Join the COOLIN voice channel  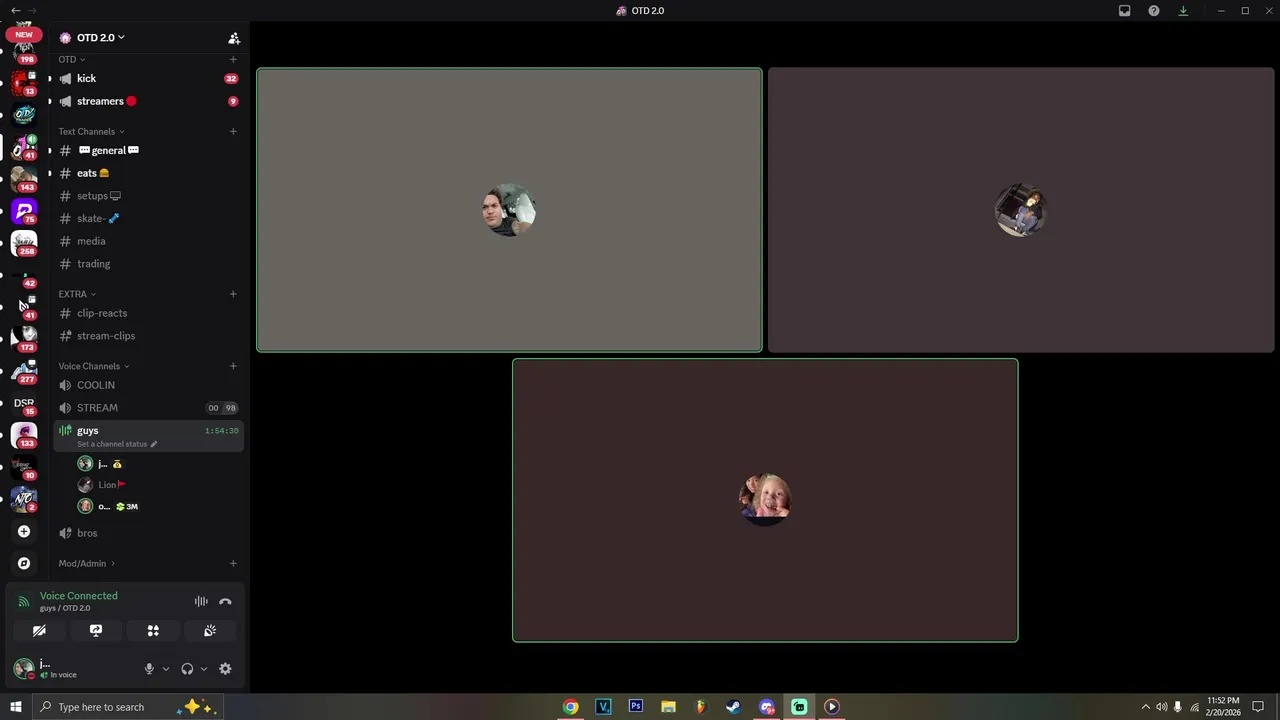pyautogui.click(x=148, y=385)
